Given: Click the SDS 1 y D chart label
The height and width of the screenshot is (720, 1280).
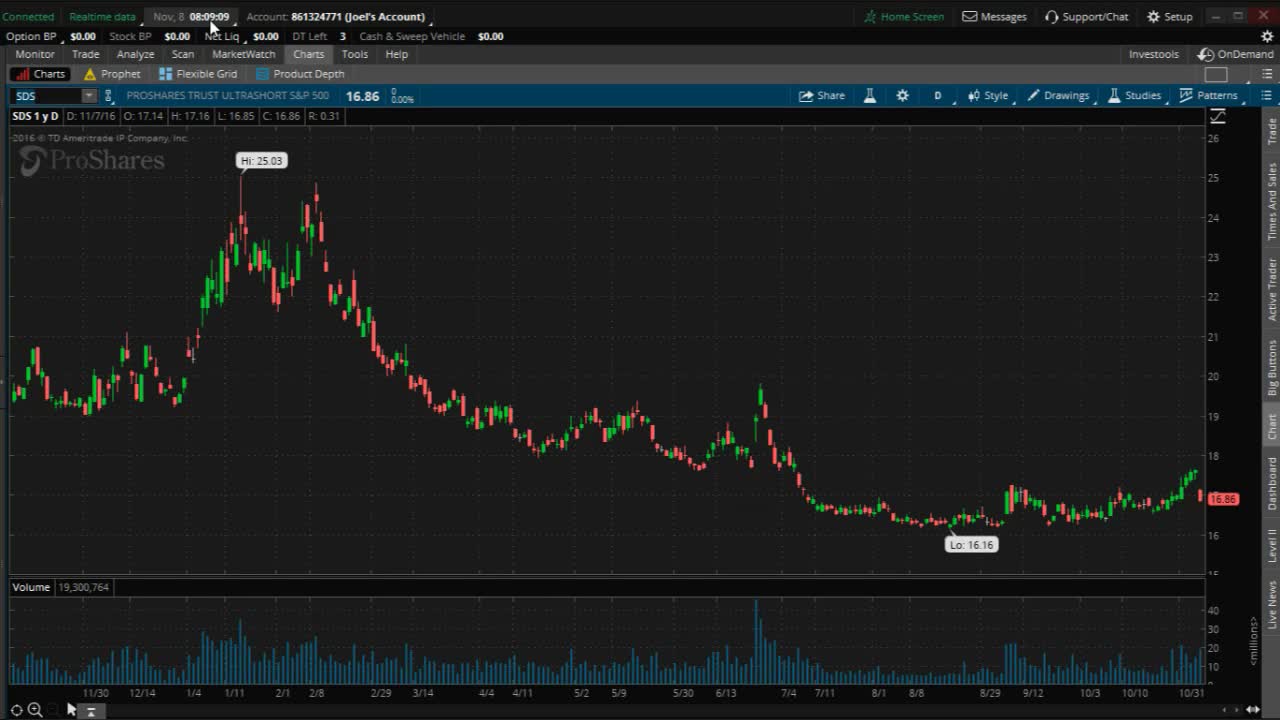Looking at the screenshot, I should pos(35,116).
